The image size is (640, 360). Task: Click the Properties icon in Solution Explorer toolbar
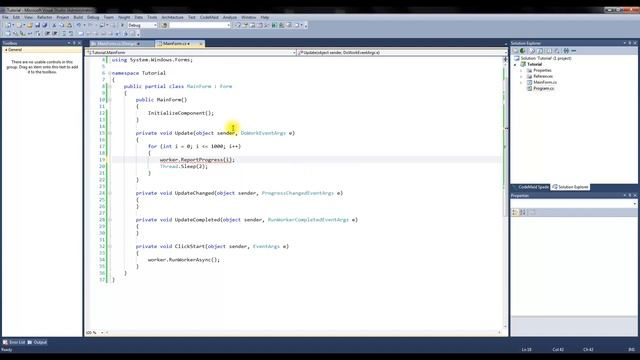point(515,51)
